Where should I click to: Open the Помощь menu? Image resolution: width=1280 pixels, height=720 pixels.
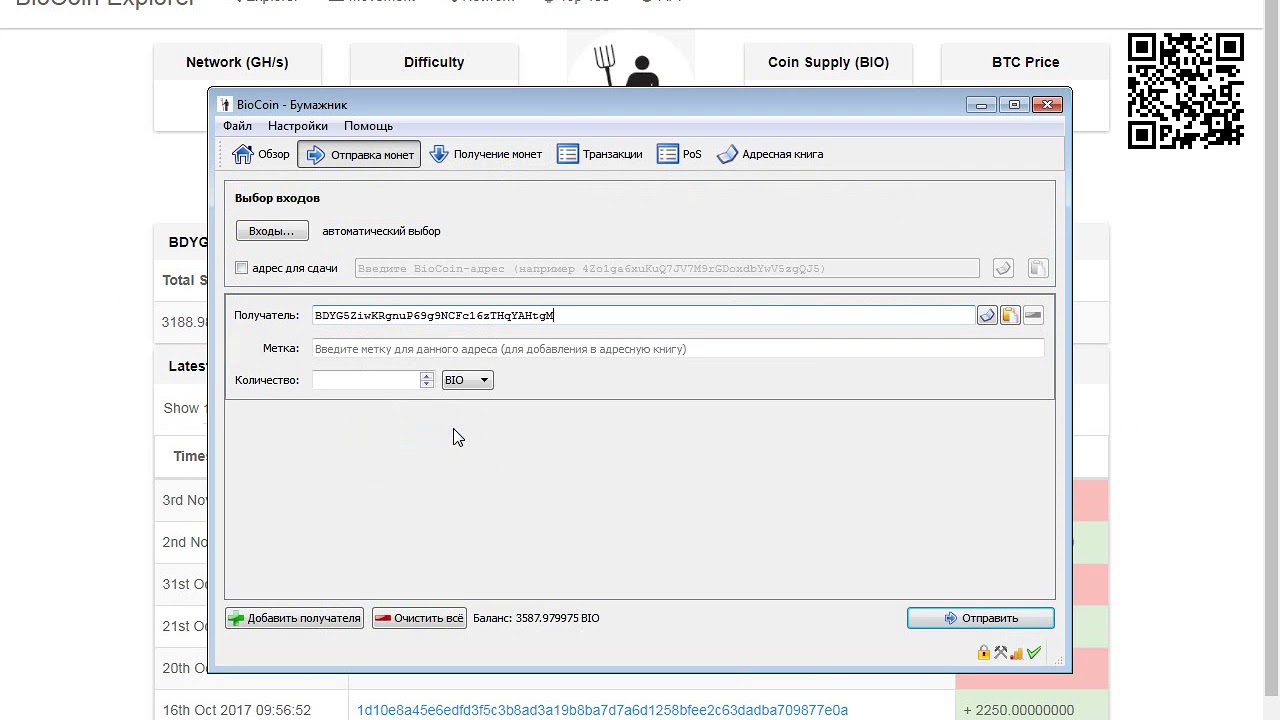pos(368,126)
